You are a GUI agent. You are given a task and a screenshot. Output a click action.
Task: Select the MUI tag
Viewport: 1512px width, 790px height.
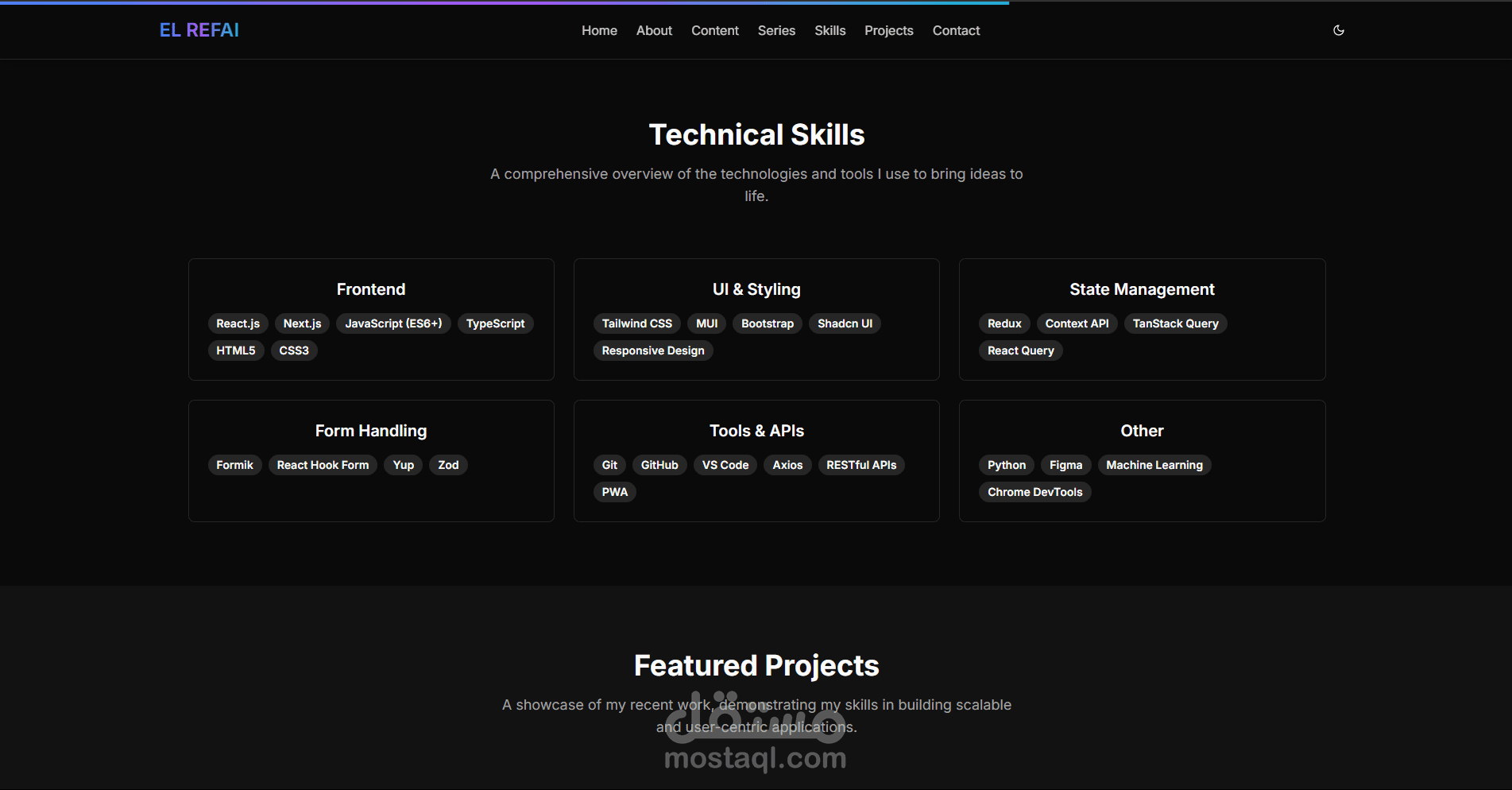[x=706, y=323]
